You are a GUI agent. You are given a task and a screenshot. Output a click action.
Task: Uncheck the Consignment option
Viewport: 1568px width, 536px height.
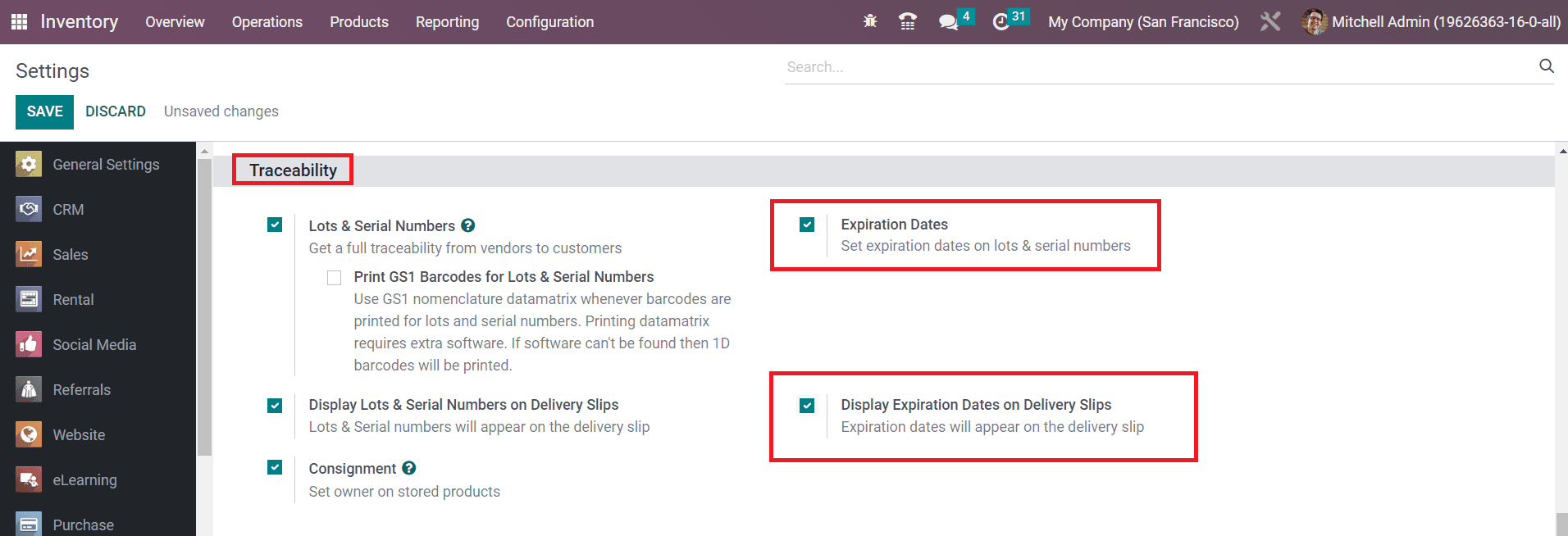click(275, 467)
